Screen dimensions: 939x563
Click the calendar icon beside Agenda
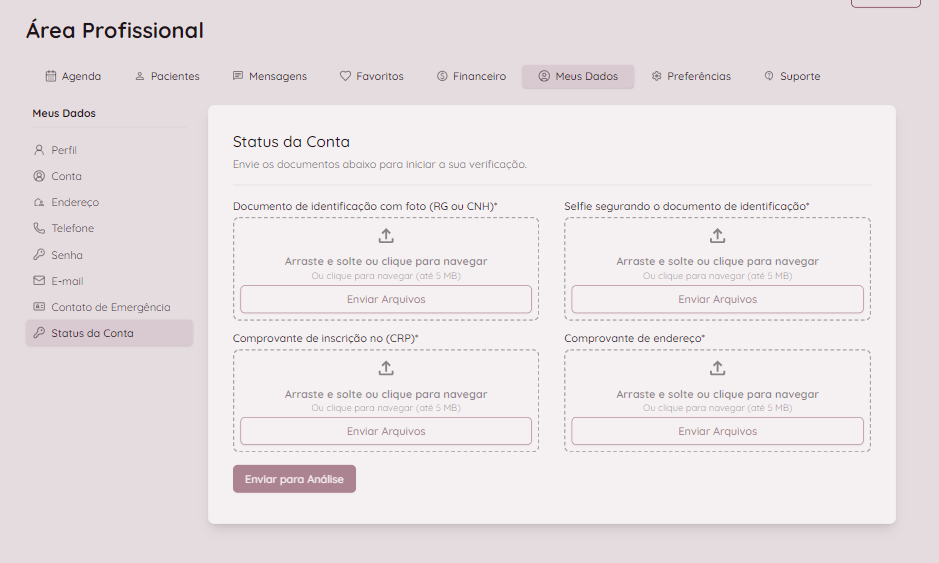[51, 76]
